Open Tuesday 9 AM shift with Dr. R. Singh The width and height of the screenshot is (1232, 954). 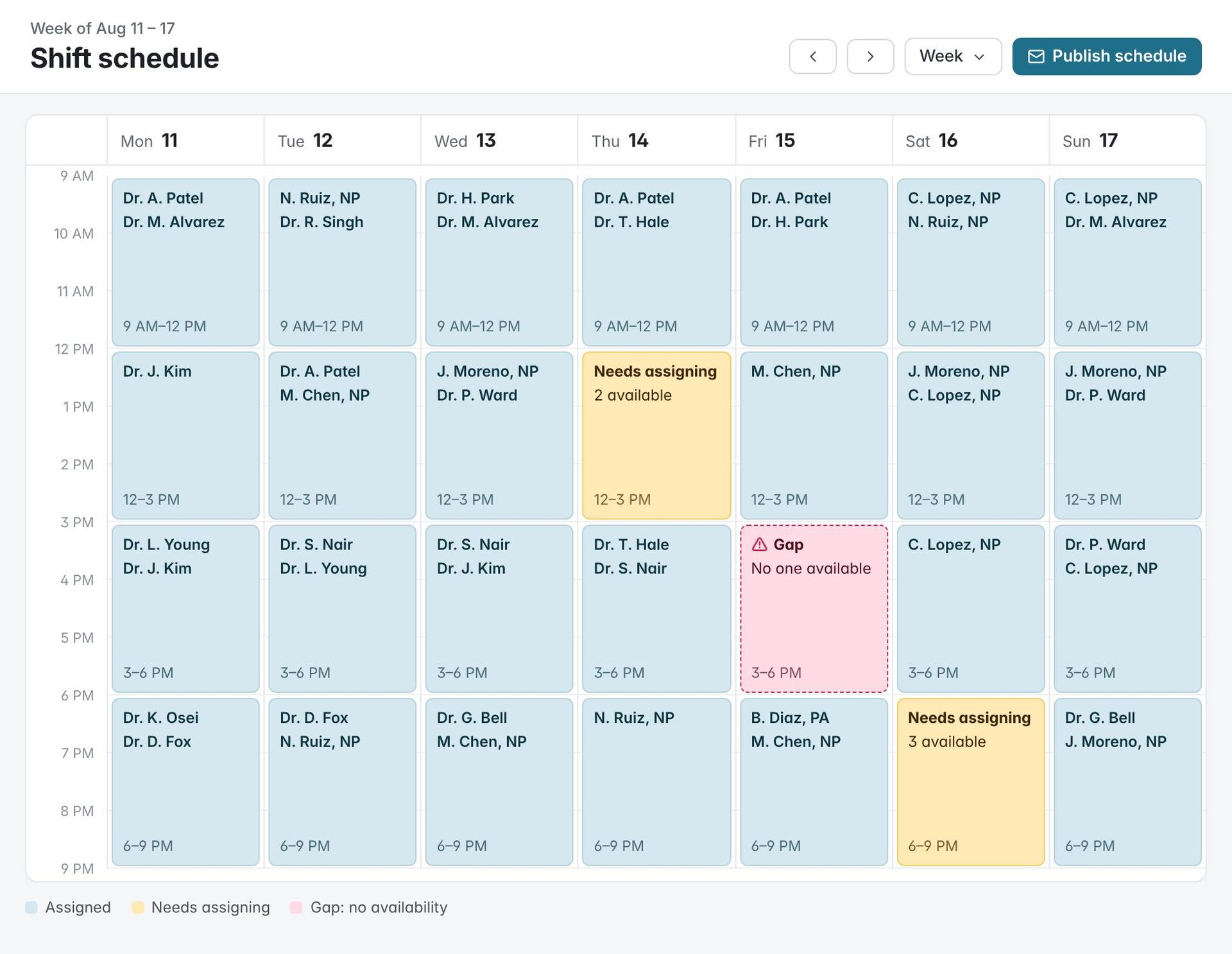tap(342, 262)
